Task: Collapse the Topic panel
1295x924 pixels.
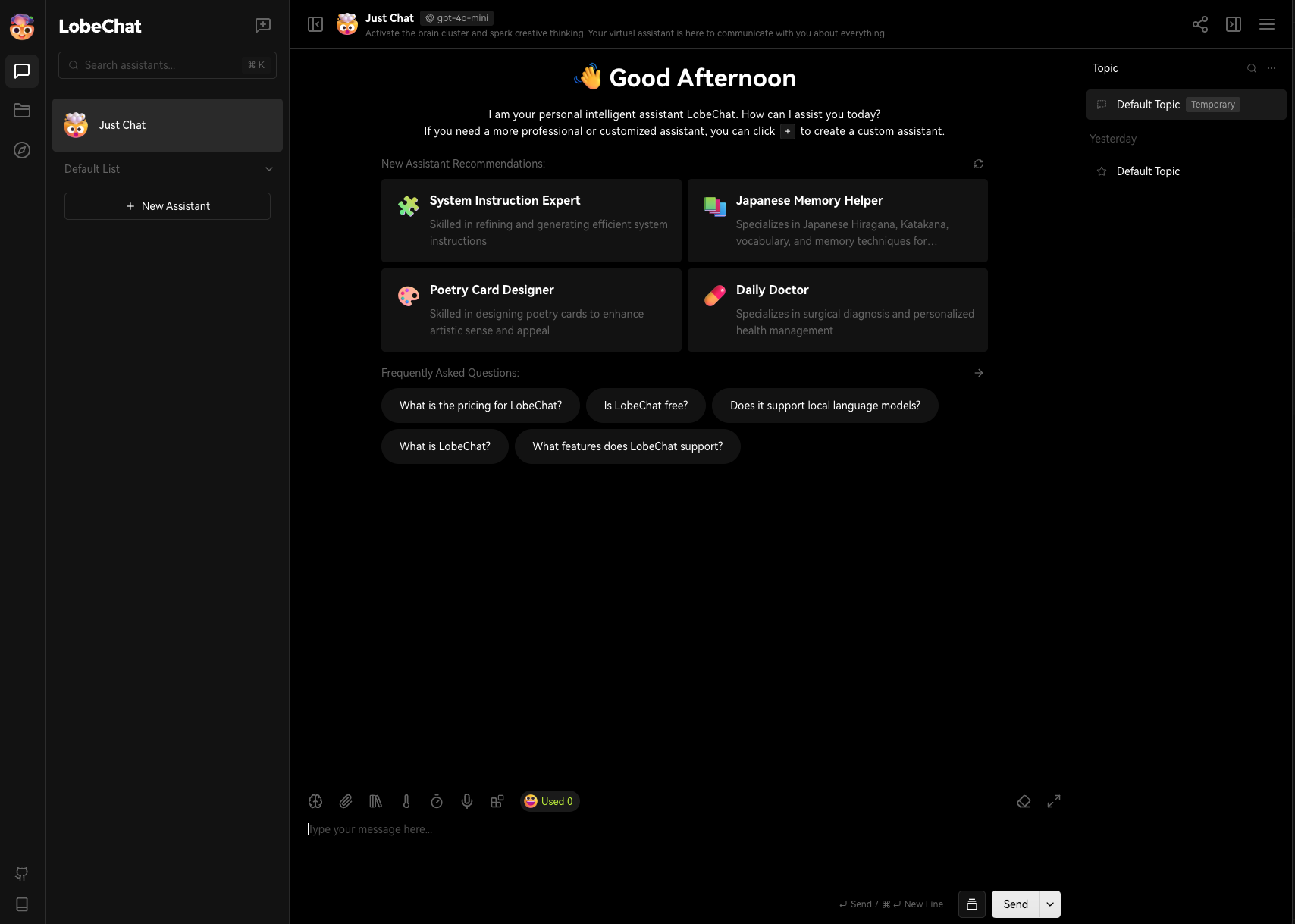Action: (1234, 24)
